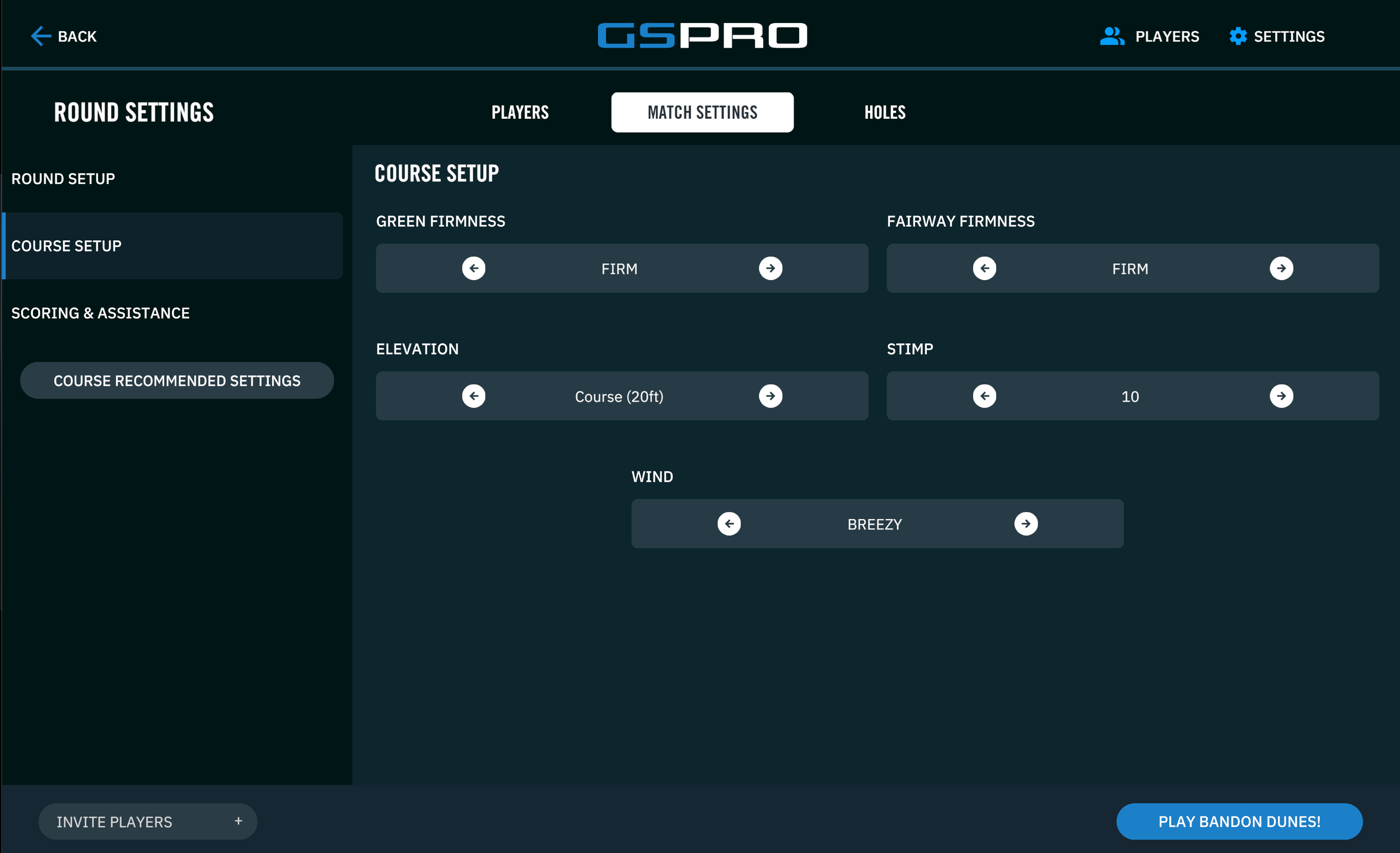Viewport: 1400px width, 853px height.
Task: Click the plus icon on Invite Players
Action: point(238,821)
